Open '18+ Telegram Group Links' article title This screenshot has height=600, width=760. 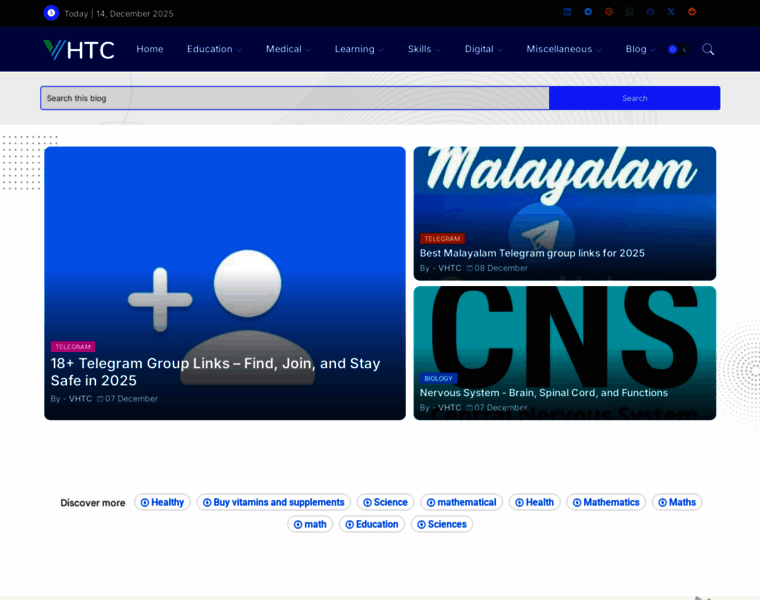(215, 372)
